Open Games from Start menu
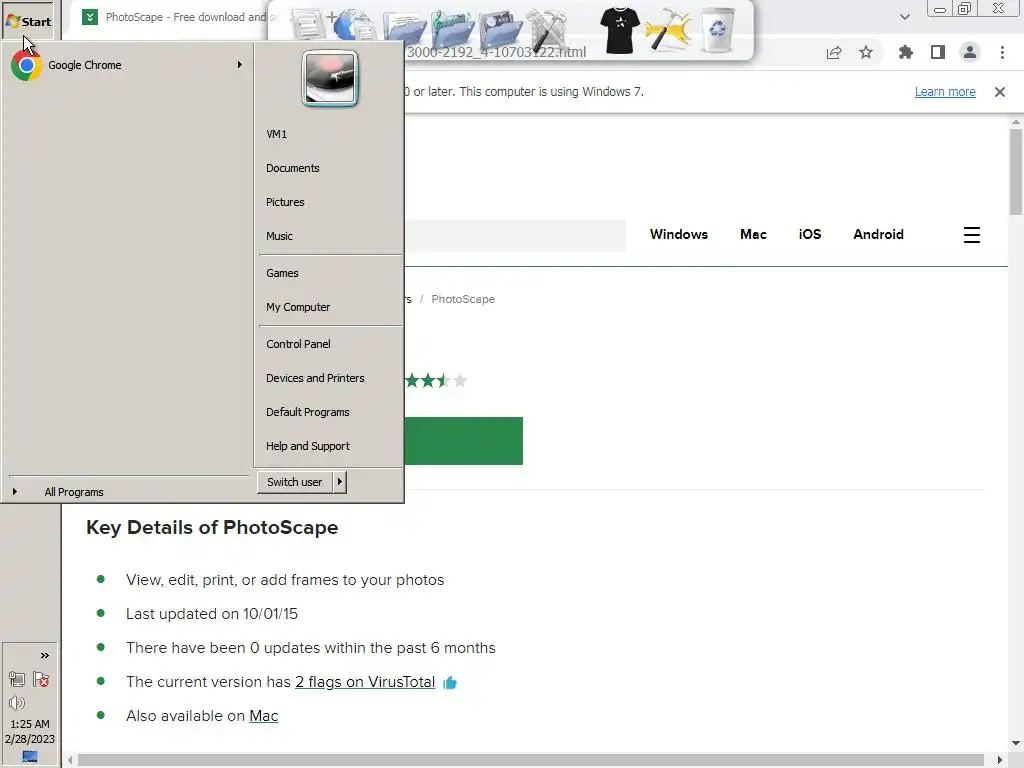The height and width of the screenshot is (768, 1024). [x=282, y=274]
